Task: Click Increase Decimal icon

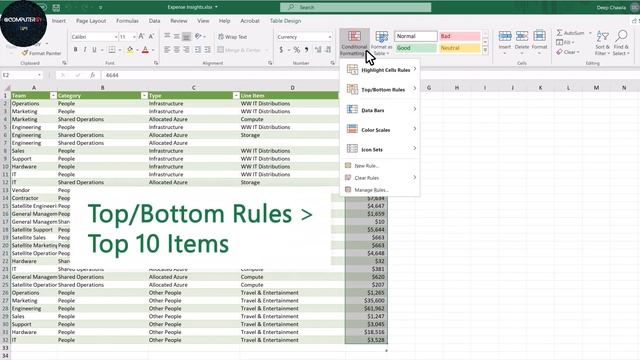Action: pos(318,50)
